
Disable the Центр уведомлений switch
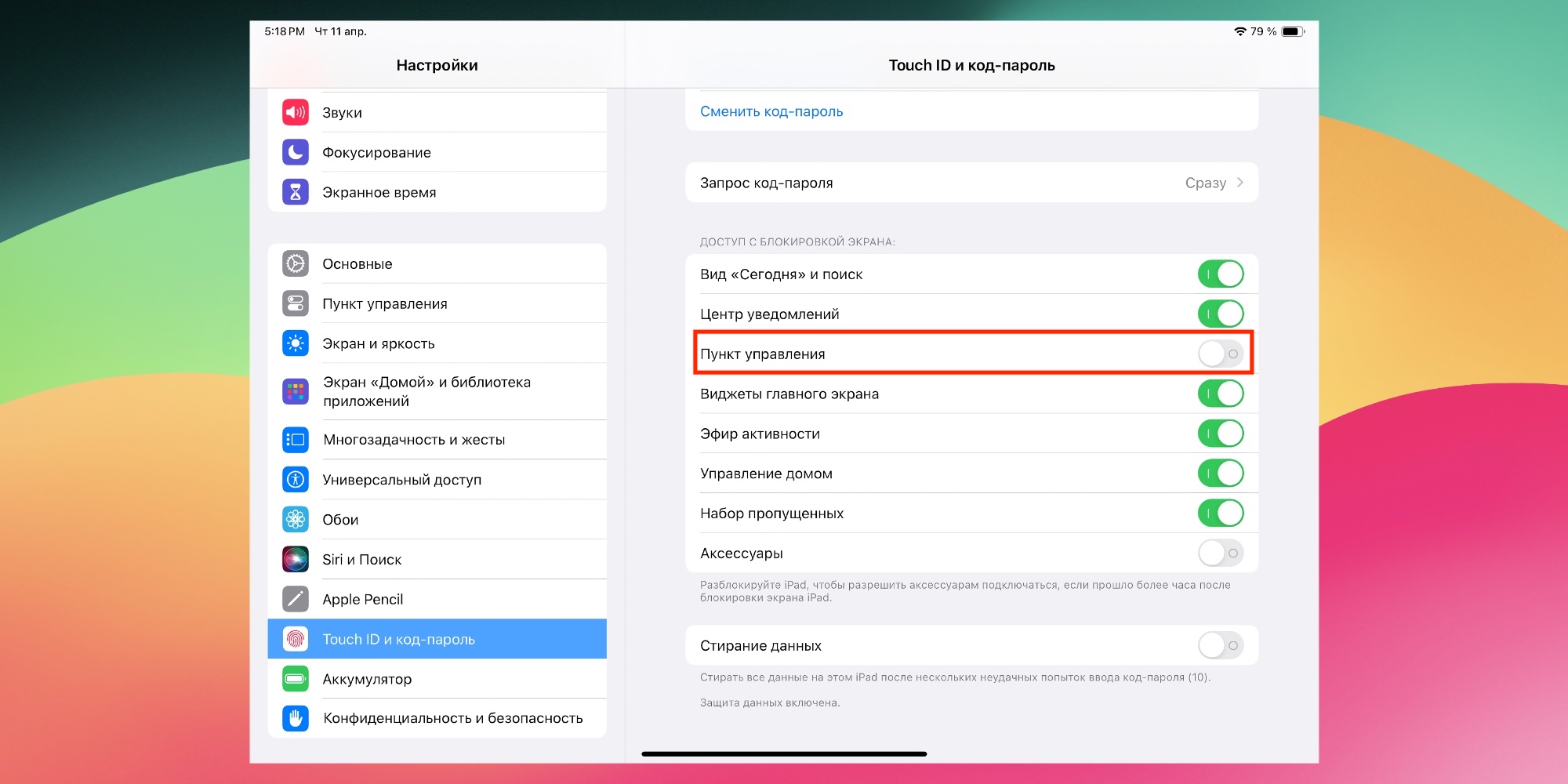pos(1221,314)
